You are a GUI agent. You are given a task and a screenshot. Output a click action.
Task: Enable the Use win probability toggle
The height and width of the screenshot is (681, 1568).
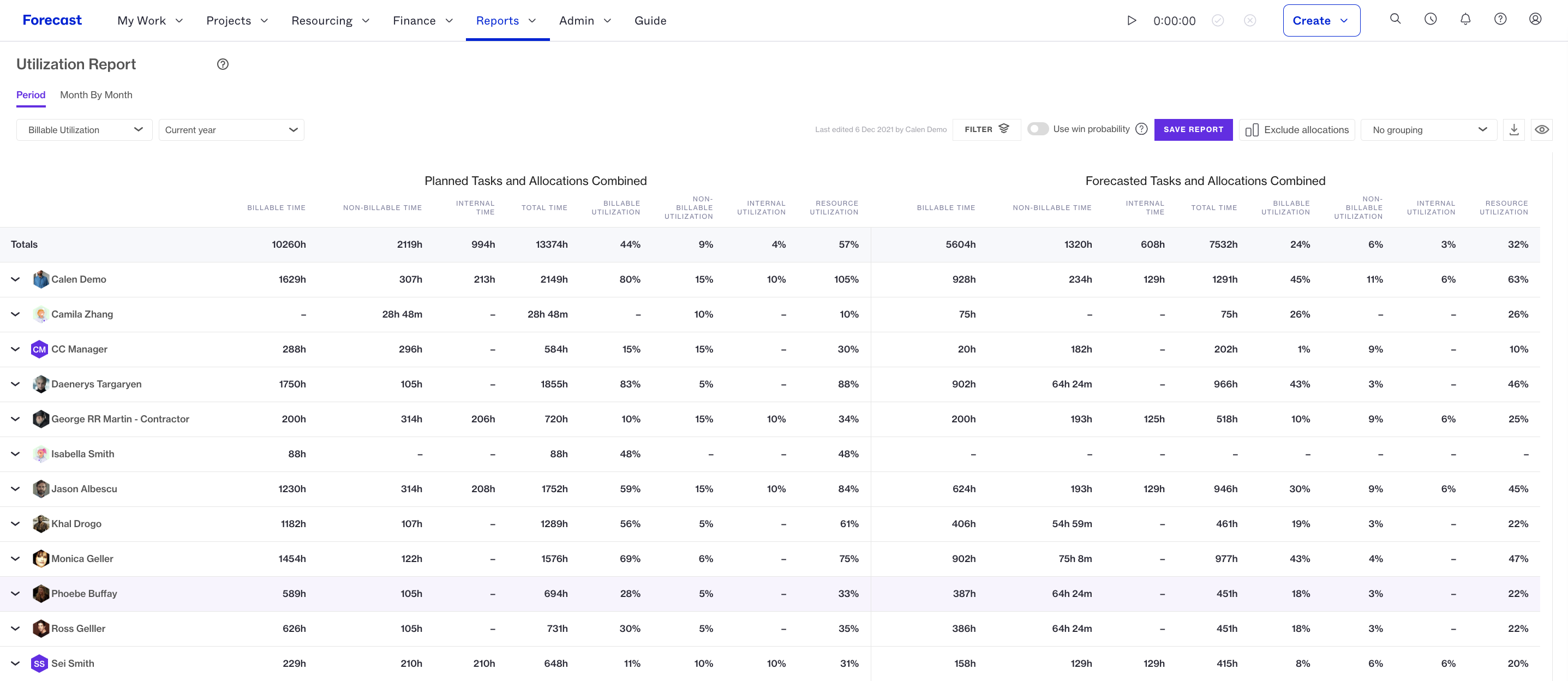(x=1038, y=129)
